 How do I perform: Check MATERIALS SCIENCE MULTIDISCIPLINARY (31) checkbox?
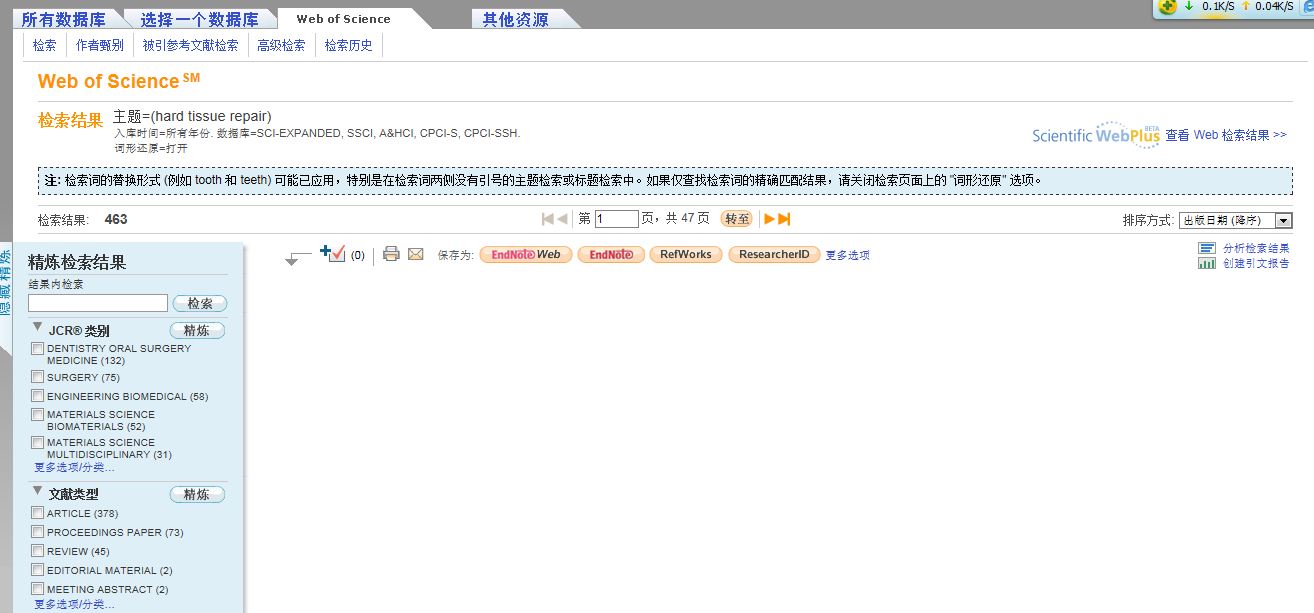pyautogui.click(x=37, y=442)
